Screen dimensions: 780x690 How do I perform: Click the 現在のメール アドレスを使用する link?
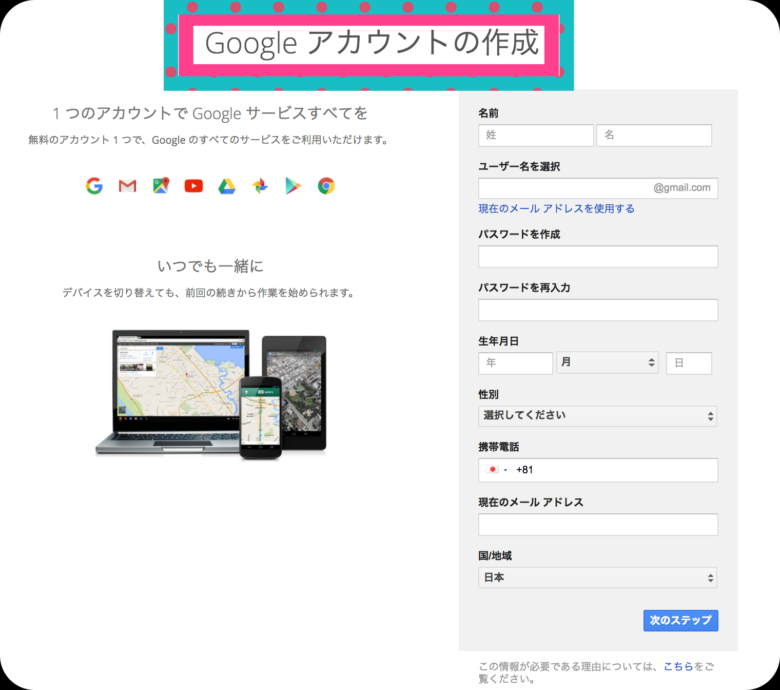(557, 208)
